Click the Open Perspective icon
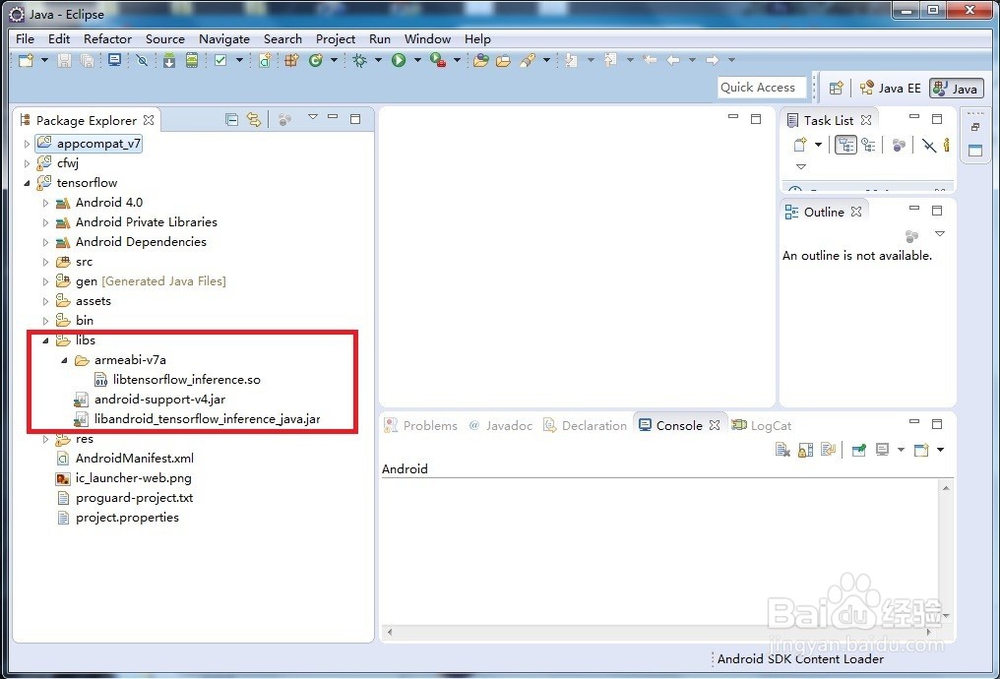 [836, 88]
